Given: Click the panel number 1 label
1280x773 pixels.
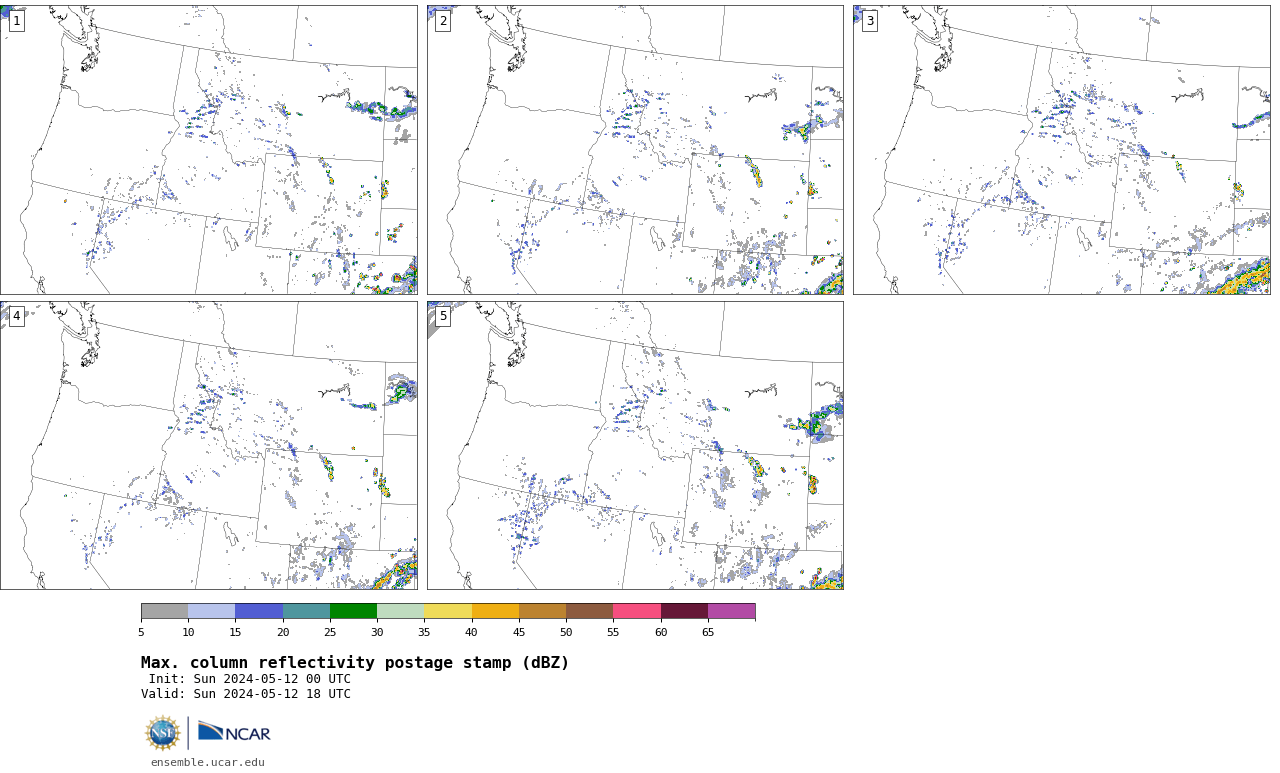Looking at the screenshot, I should point(16,21).
